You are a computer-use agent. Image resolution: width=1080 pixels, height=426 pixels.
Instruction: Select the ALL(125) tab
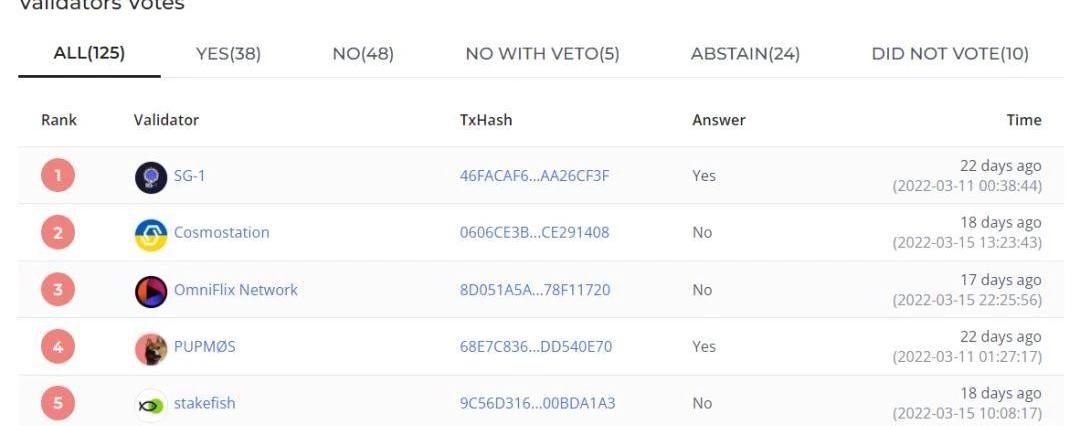point(90,53)
